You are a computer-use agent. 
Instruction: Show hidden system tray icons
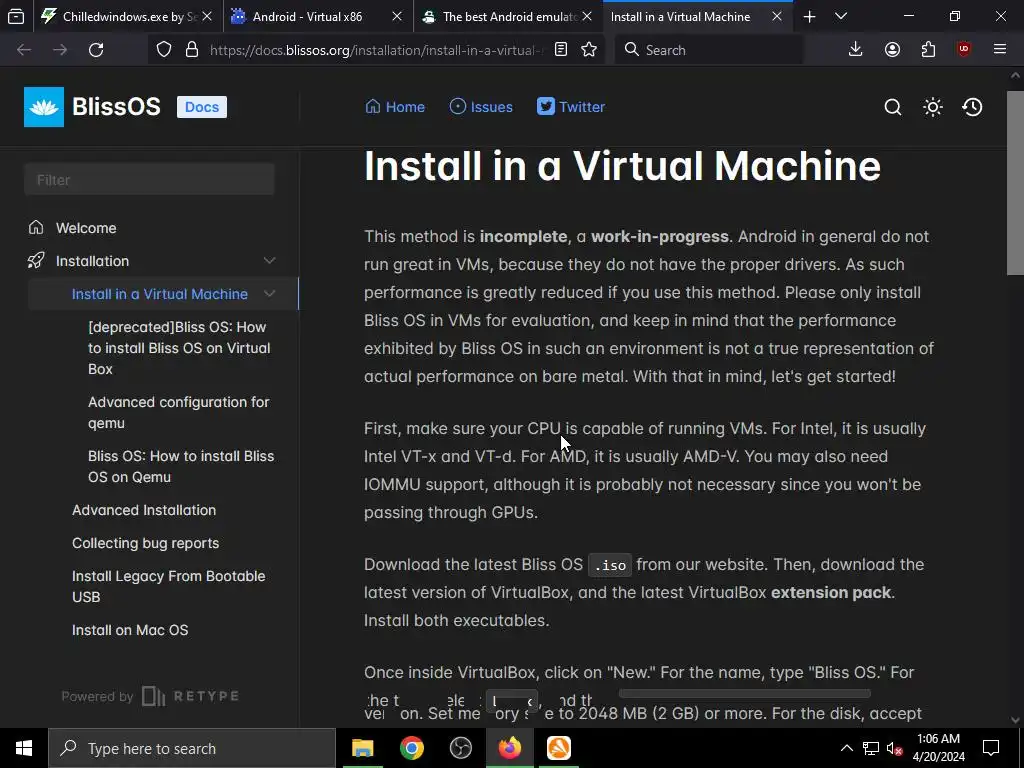(846, 748)
